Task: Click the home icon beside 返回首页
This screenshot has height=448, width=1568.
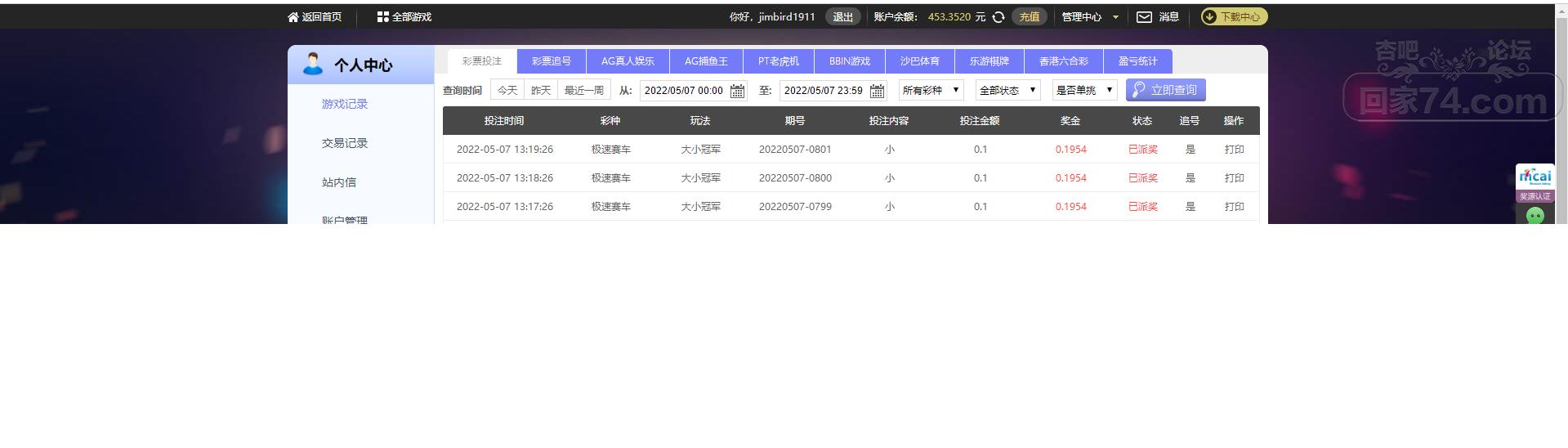Action: [x=293, y=16]
